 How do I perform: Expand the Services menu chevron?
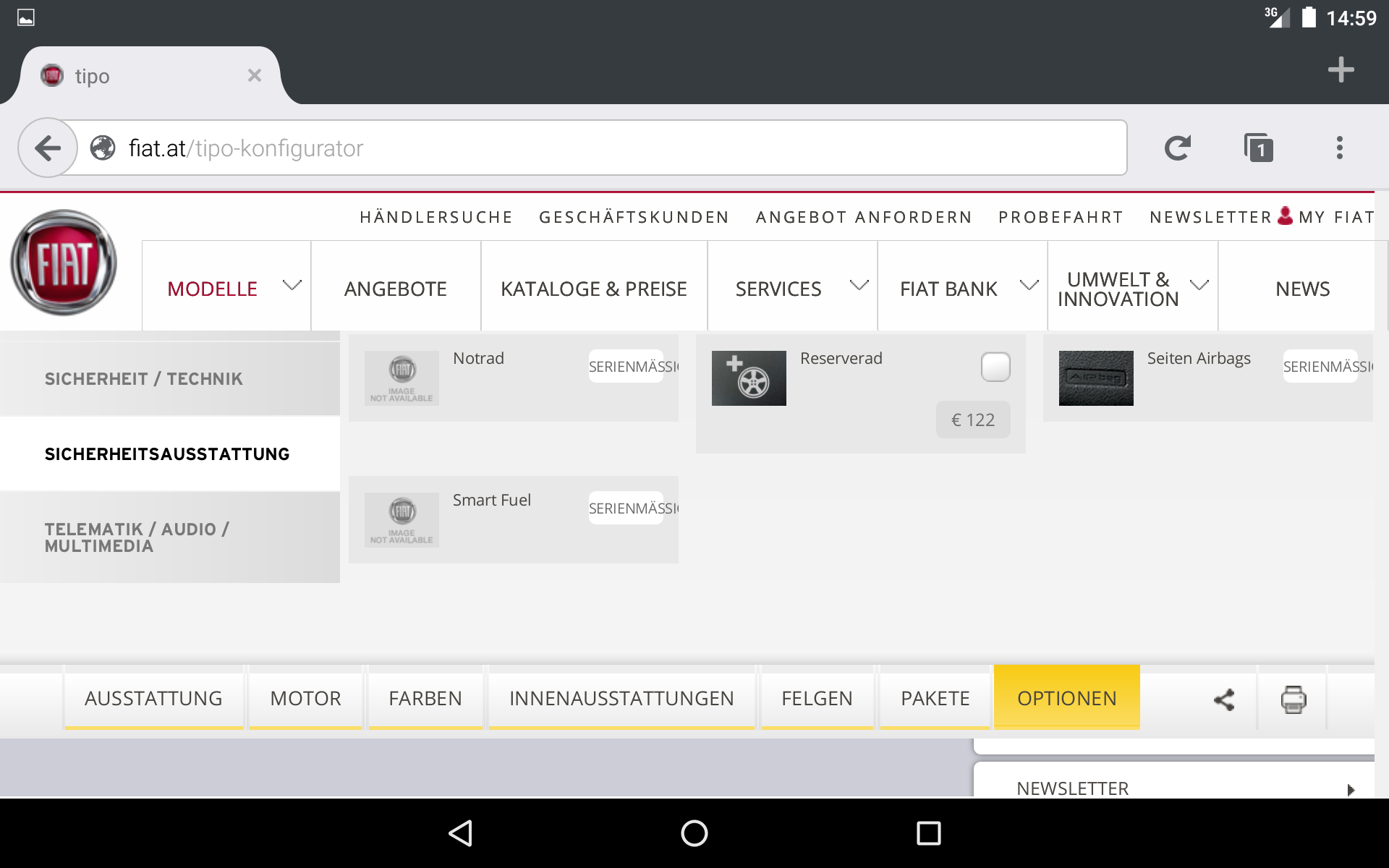pyautogui.click(x=859, y=285)
